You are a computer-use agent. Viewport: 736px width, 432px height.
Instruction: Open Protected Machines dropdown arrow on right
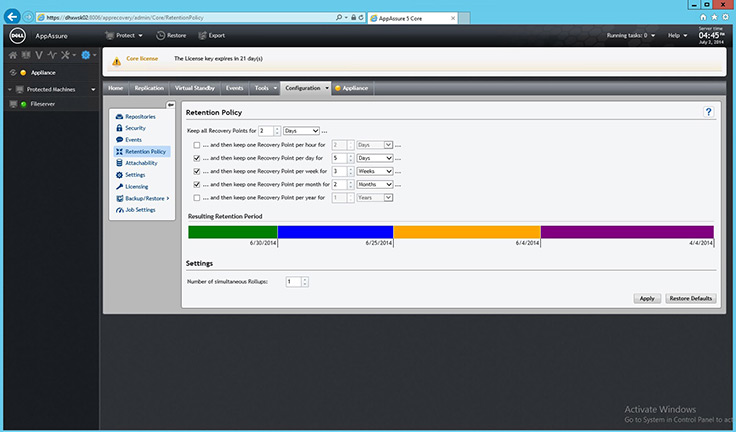93,89
